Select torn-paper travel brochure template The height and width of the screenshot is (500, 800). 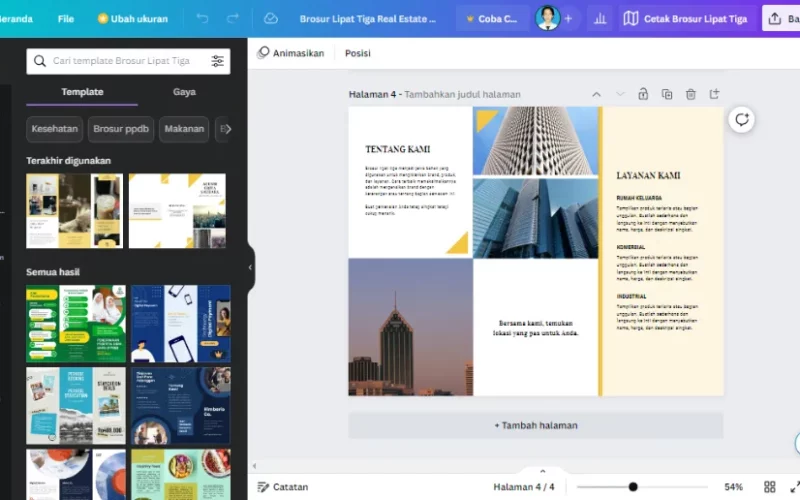click(x=76, y=406)
